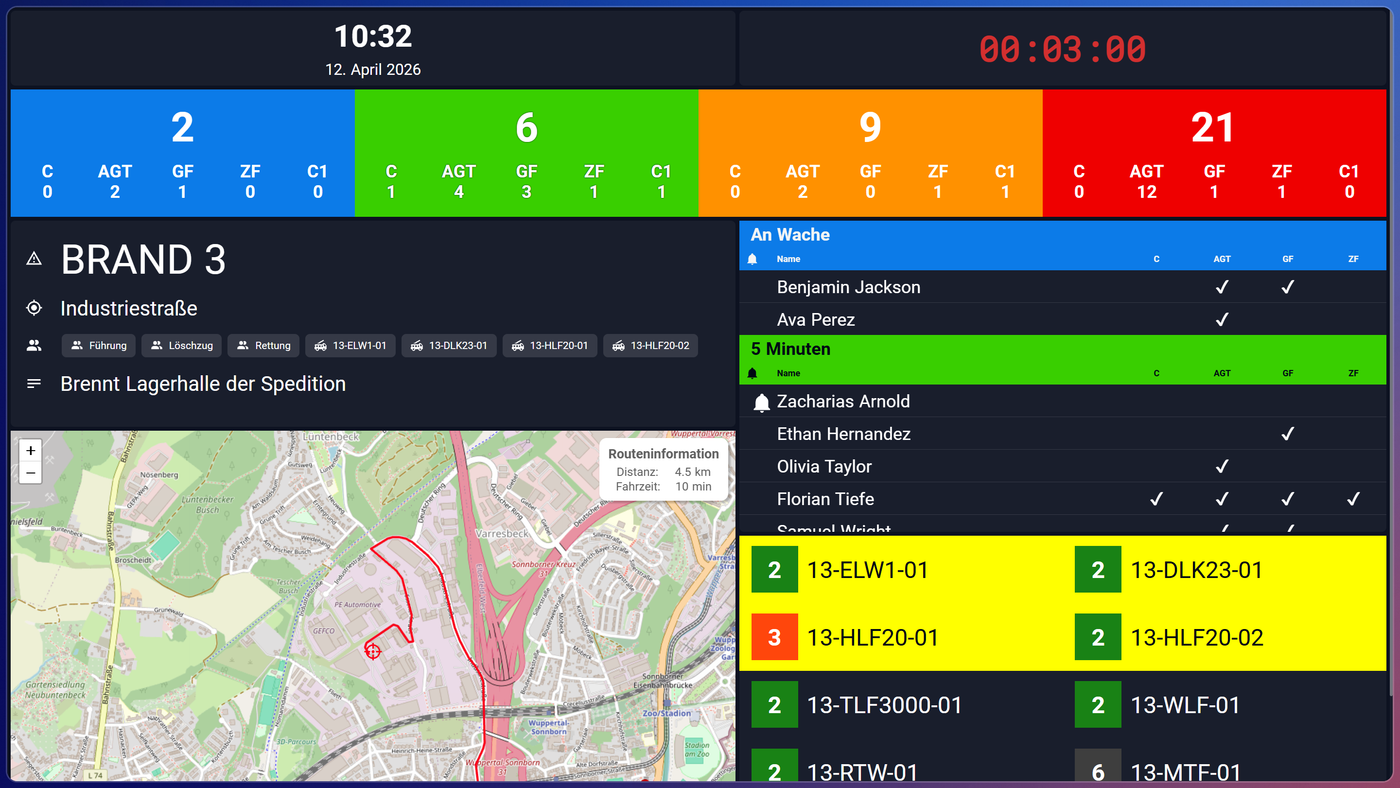Click the red 00:03:00 countdown timer
This screenshot has width=1400, height=788.
tap(1062, 49)
